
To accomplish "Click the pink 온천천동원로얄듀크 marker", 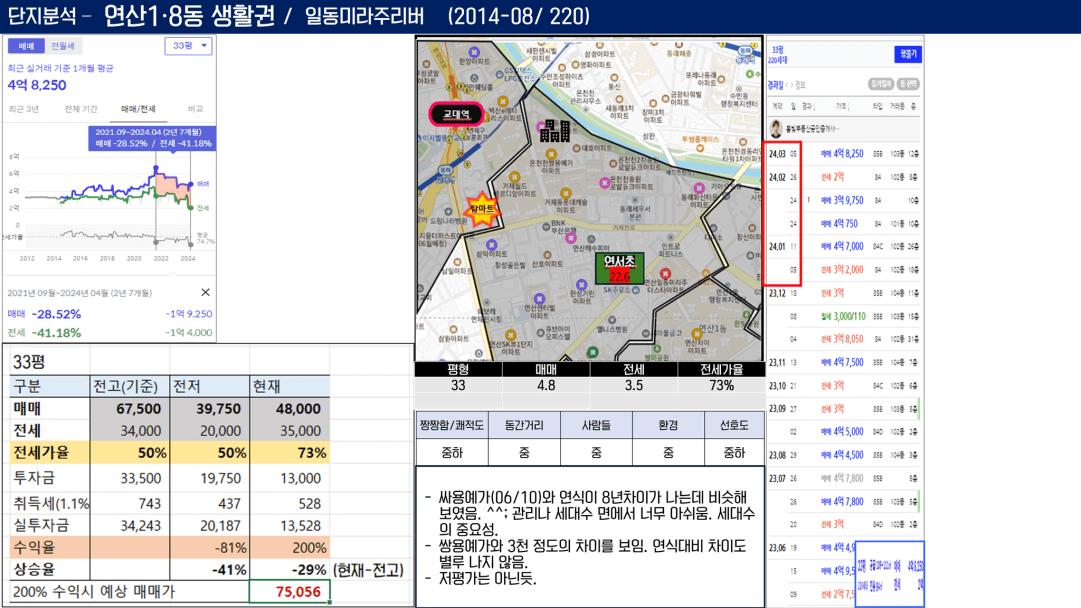I will click(605, 183).
